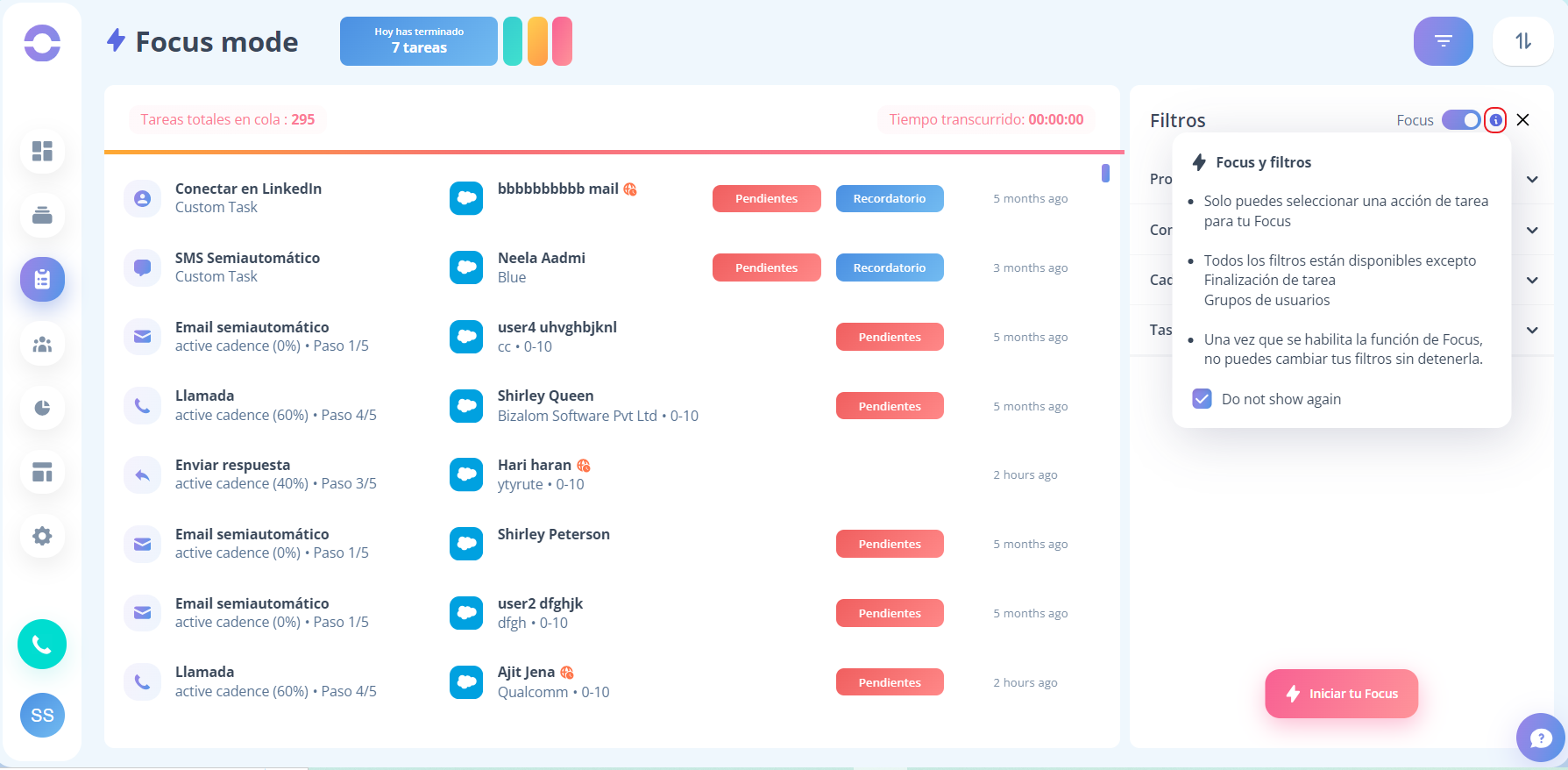Click Pendientes tag on Shirley Peterson row
The height and width of the screenshot is (770, 1568).
pyautogui.click(x=890, y=544)
